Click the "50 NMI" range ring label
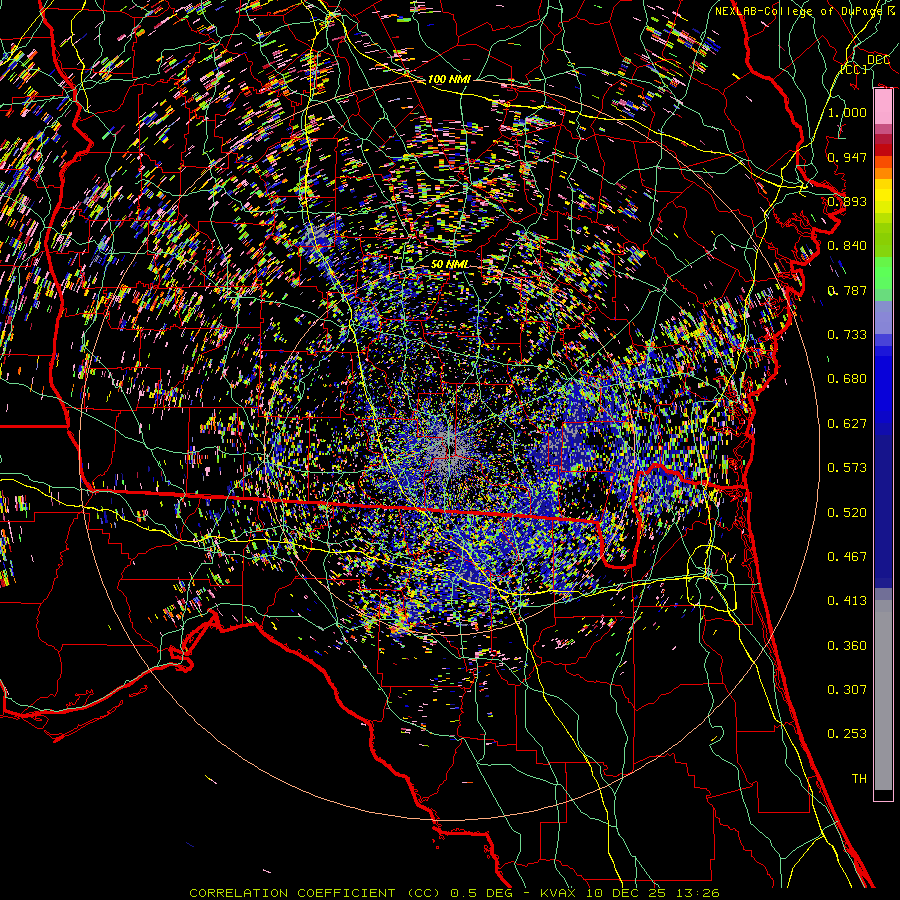This screenshot has width=900, height=900. click(449, 265)
